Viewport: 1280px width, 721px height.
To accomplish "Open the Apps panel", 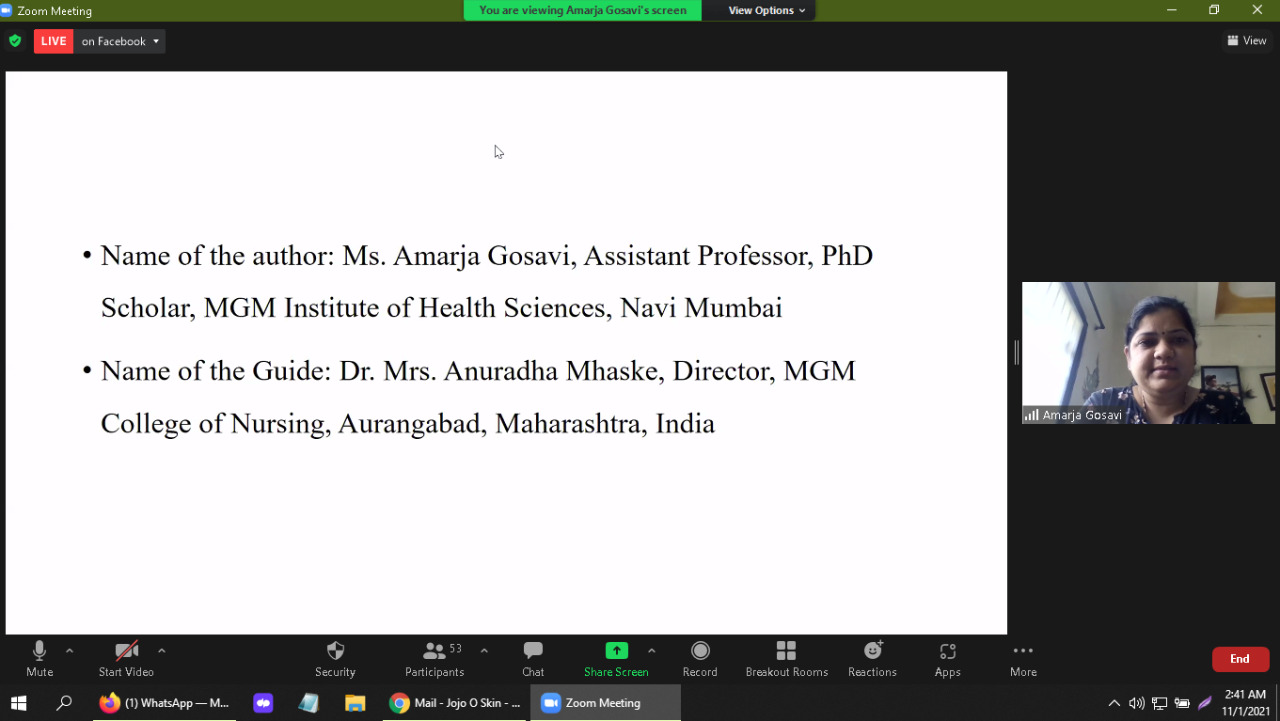I will 948,659.
